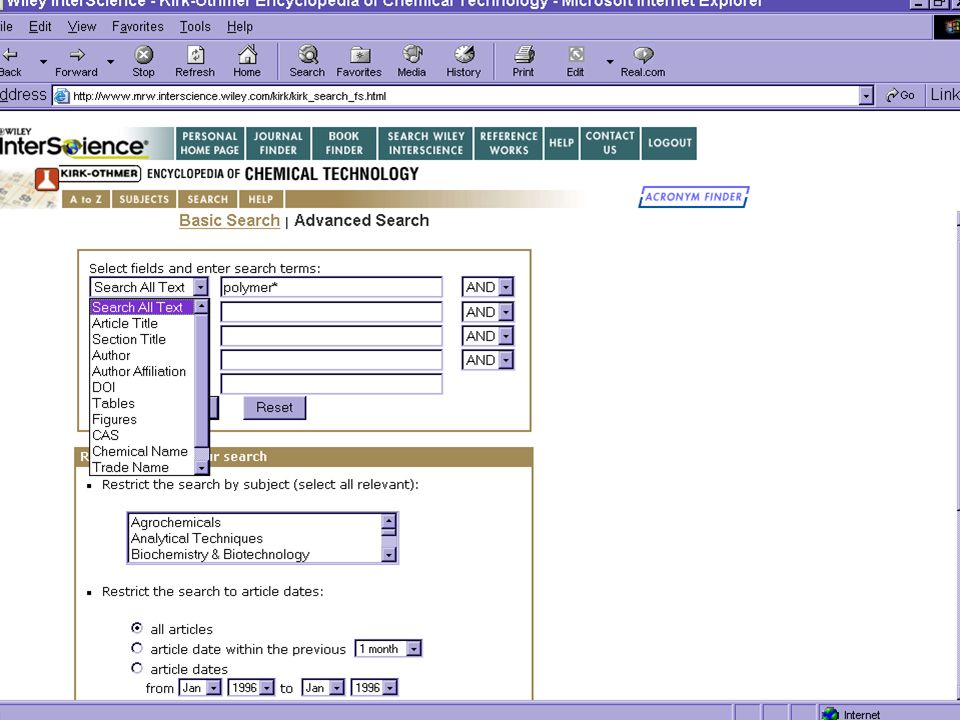This screenshot has height=720, width=960.
Task: Click the Reset button
Action: (x=274, y=408)
